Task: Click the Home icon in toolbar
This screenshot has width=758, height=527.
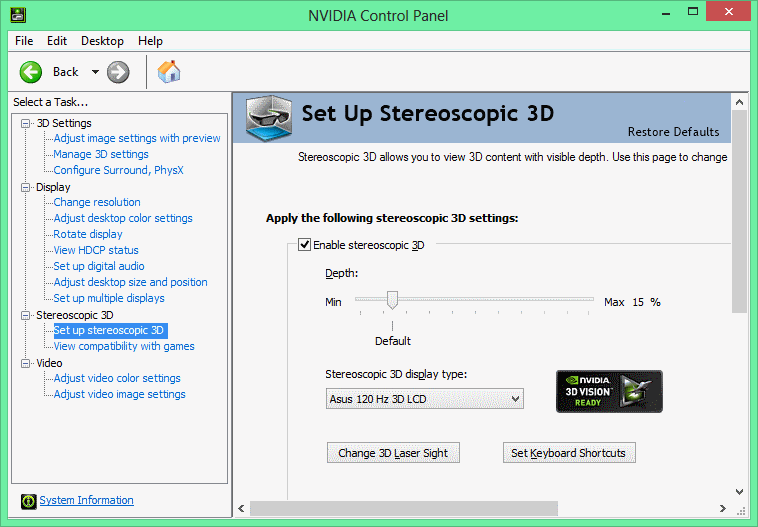Action: click(x=169, y=72)
